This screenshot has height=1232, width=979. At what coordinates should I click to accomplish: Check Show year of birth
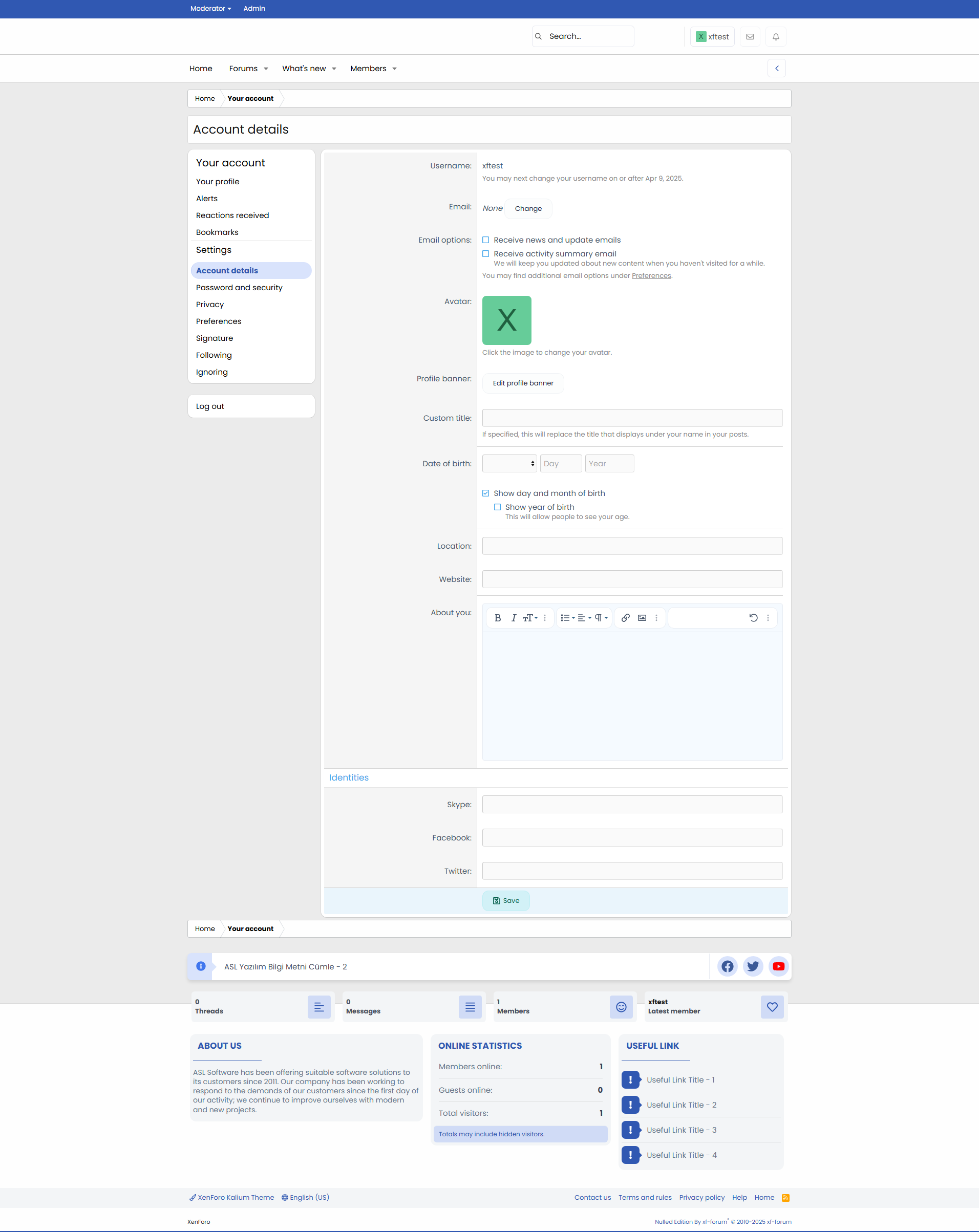(497, 507)
